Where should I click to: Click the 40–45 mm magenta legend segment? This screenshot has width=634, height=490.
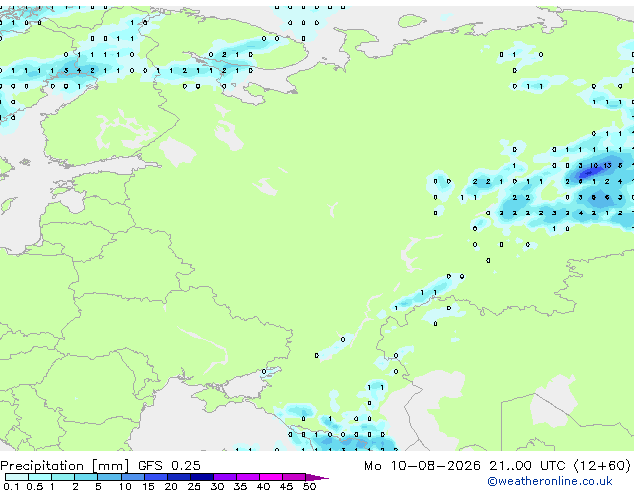click(x=271, y=477)
